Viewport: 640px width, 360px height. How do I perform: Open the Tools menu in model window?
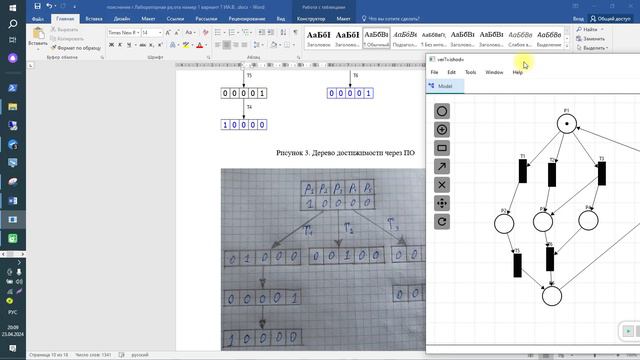click(470, 72)
